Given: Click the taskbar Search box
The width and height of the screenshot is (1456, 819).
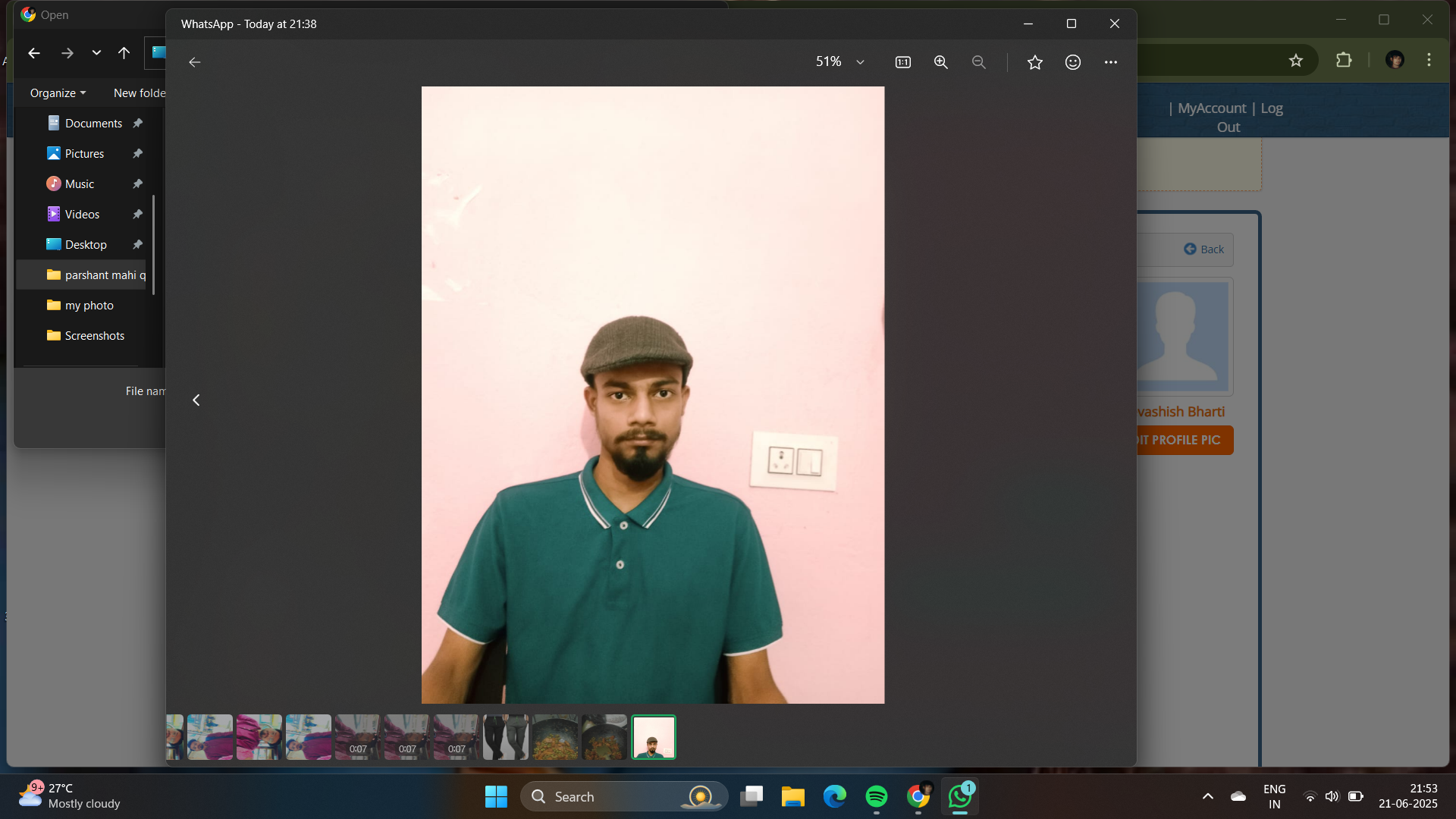Looking at the screenshot, I should (x=624, y=796).
